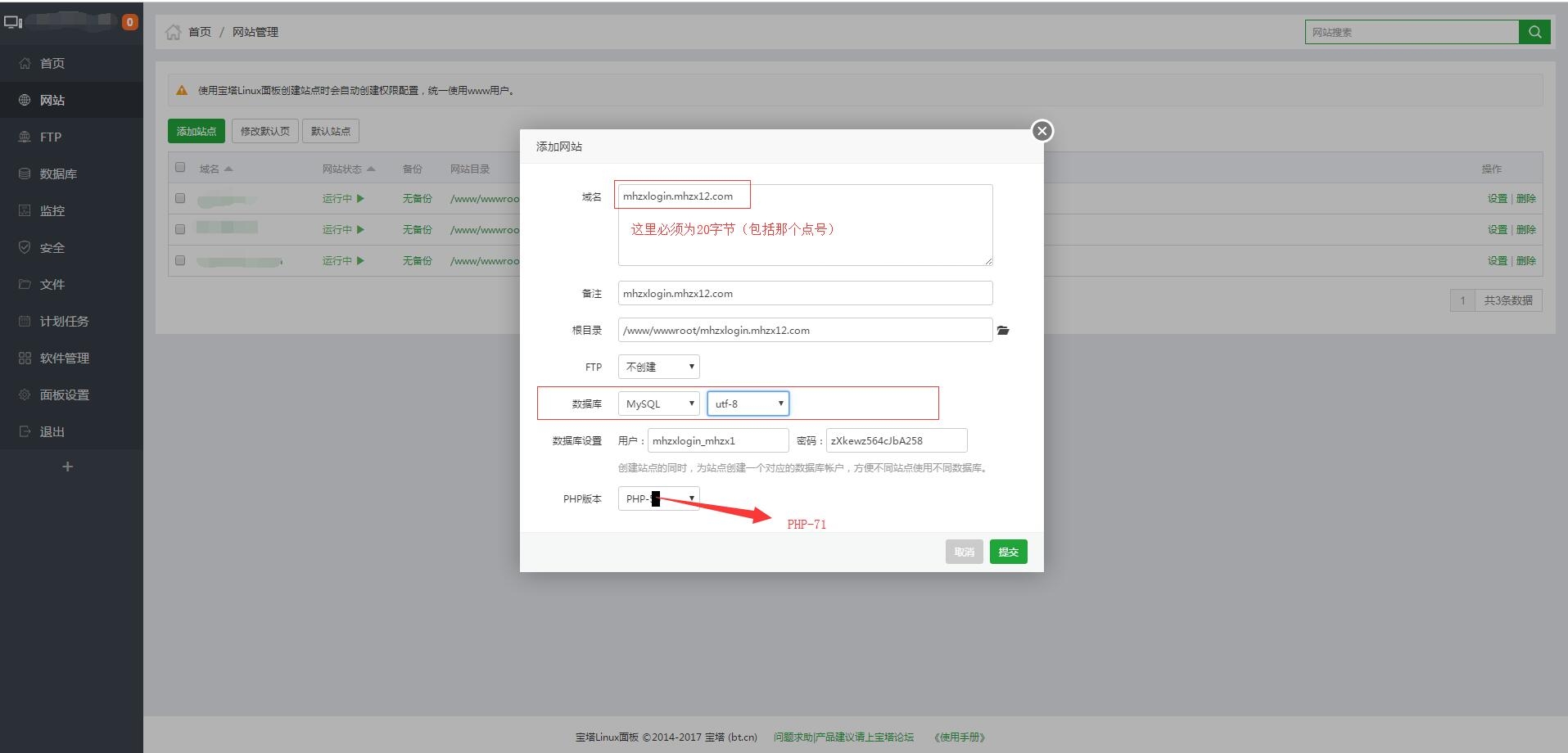The height and width of the screenshot is (753, 1568).
Task: Open 面板设置 in the sidebar
Action: pos(71,395)
